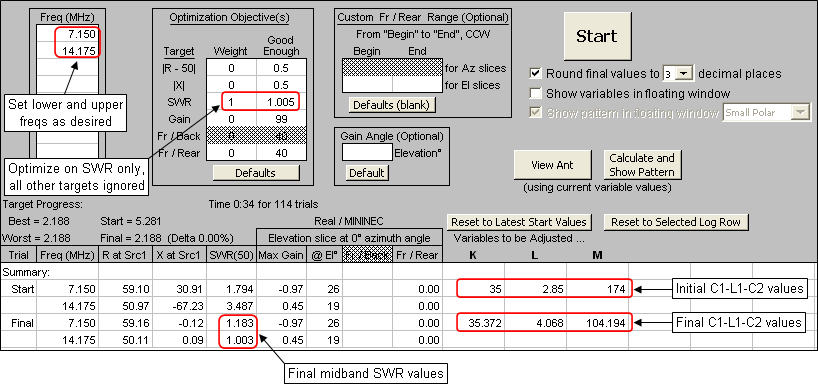Click variable K column header
This screenshot has width=818, height=384.
point(472,255)
